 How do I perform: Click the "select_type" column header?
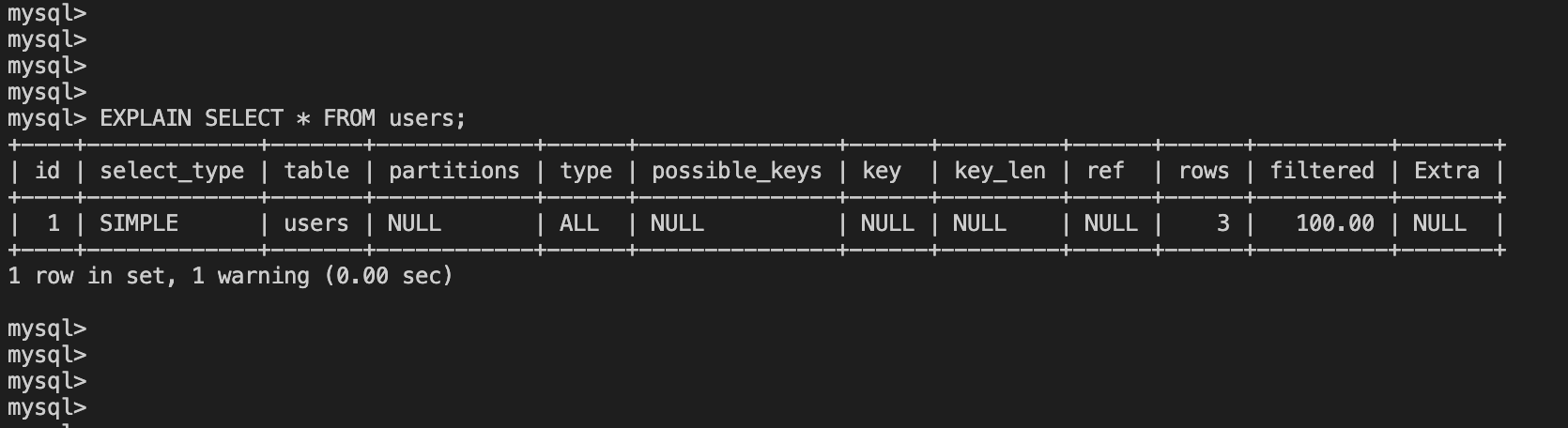tap(172, 171)
